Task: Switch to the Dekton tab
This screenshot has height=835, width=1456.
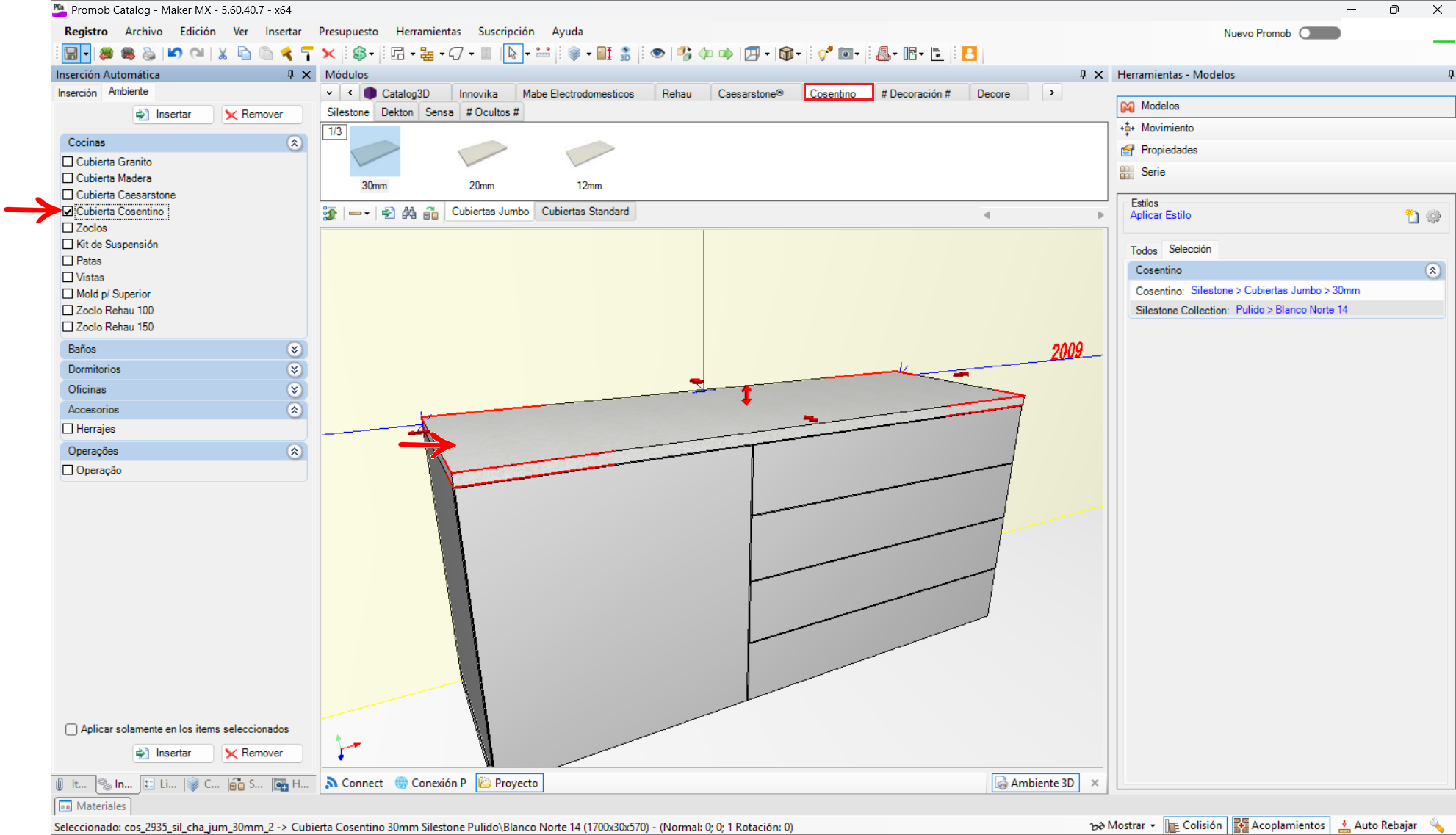Action: tap(397, 112)
